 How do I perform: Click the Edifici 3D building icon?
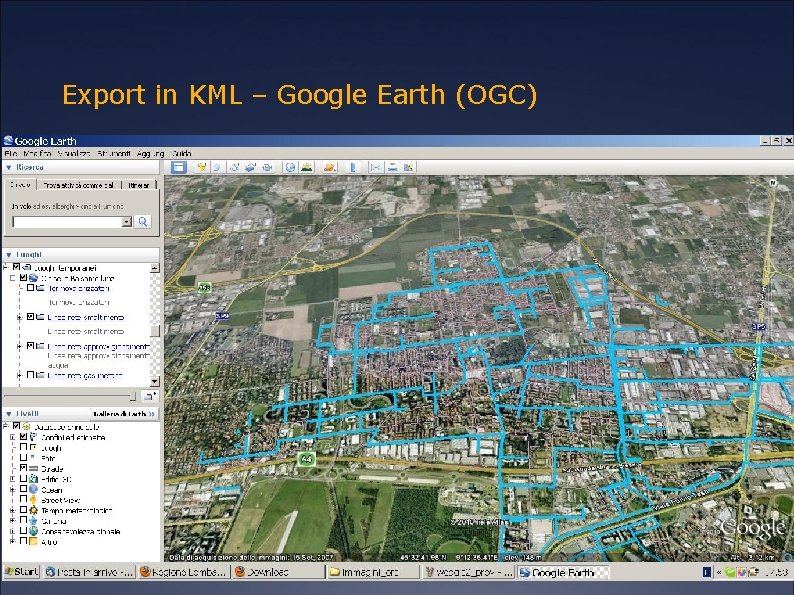pos(33,479)
